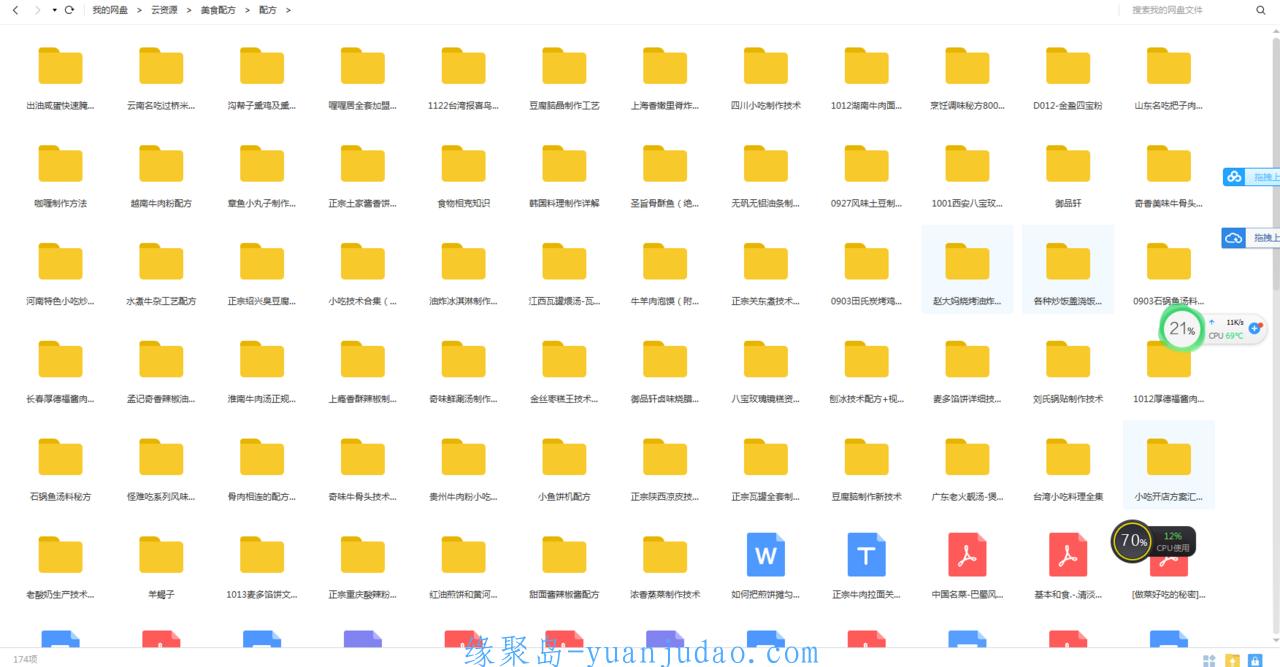Open the PDF file 基本和食-.清淡
Viewport: 1280px width, 667px height.
point(1068,567)
